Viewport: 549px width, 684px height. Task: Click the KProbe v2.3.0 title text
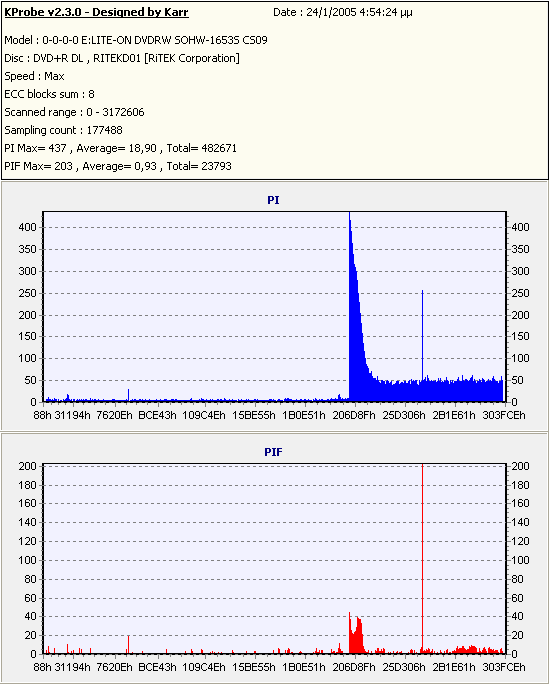point(96,12)
